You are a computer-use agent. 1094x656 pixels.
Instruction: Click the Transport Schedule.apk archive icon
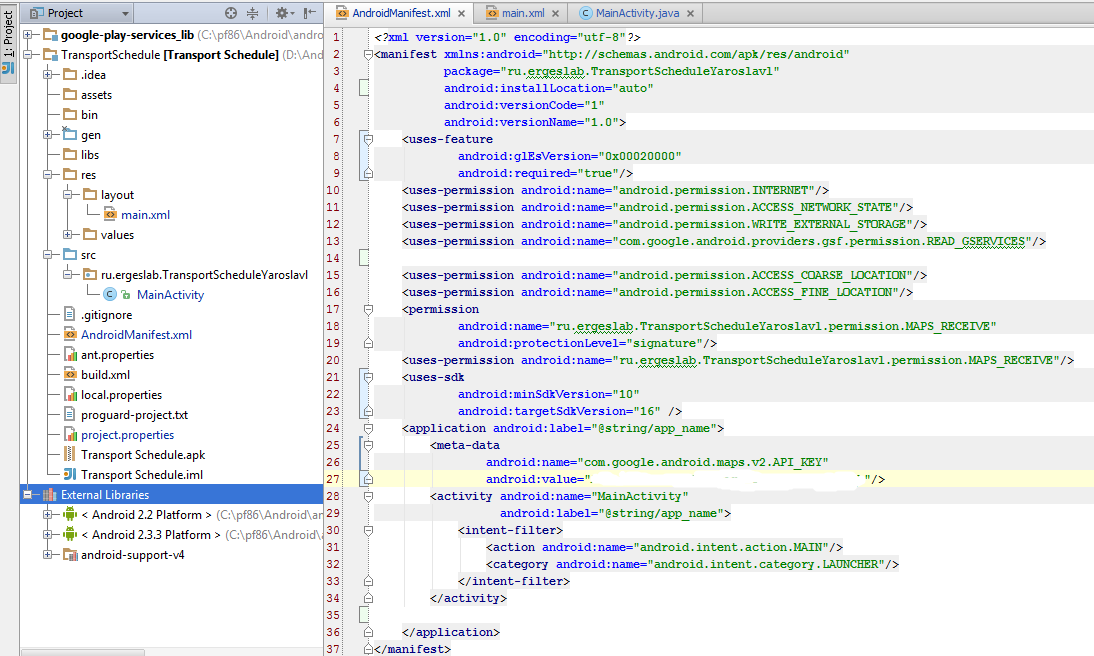[x=69, y=455]
